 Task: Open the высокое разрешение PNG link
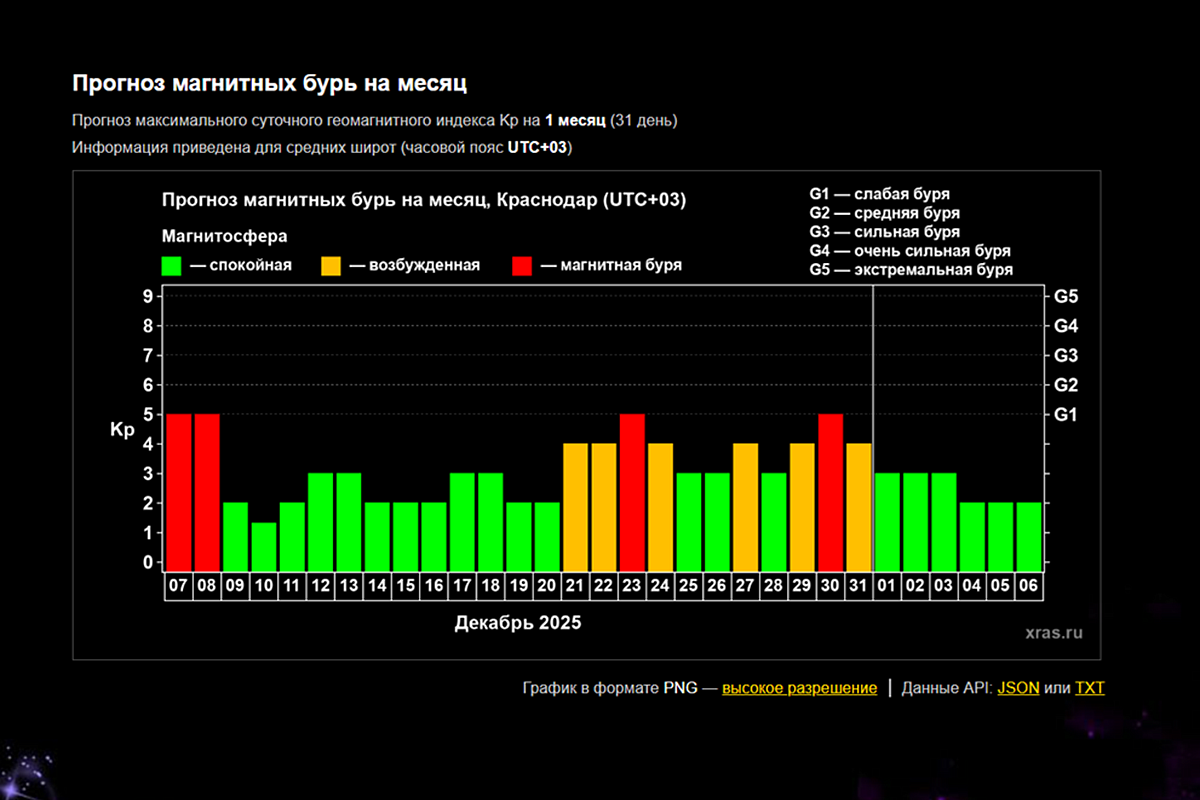799,688
